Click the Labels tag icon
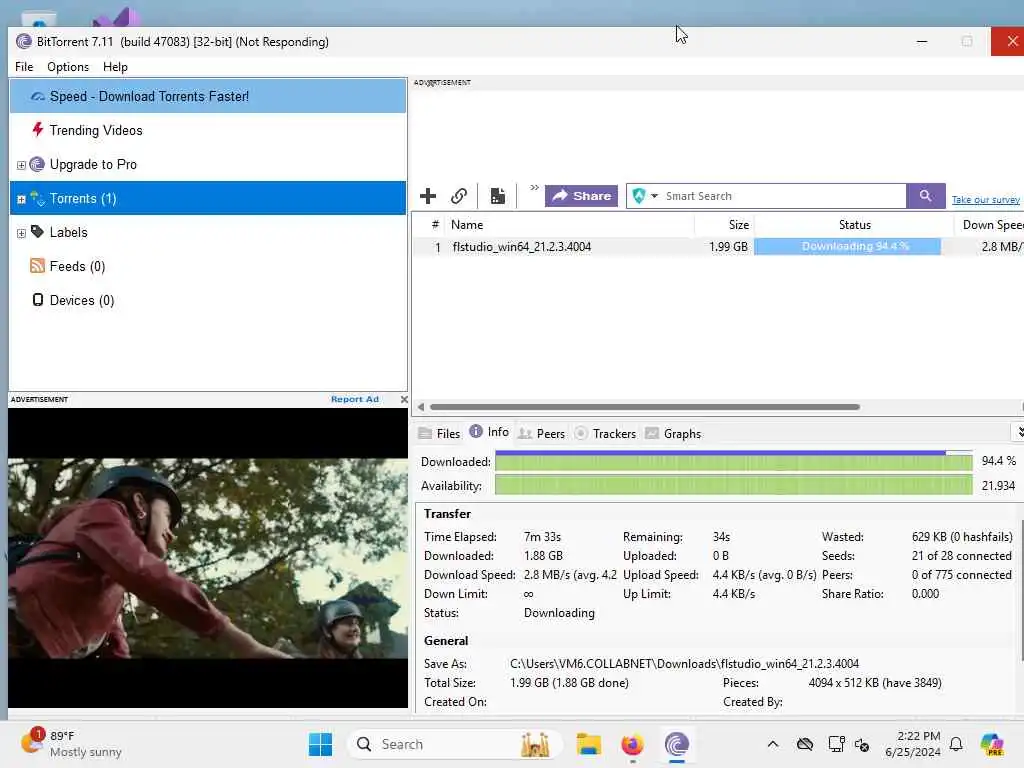This screenshot has width=1024, height=768. [x=38, y=232]
